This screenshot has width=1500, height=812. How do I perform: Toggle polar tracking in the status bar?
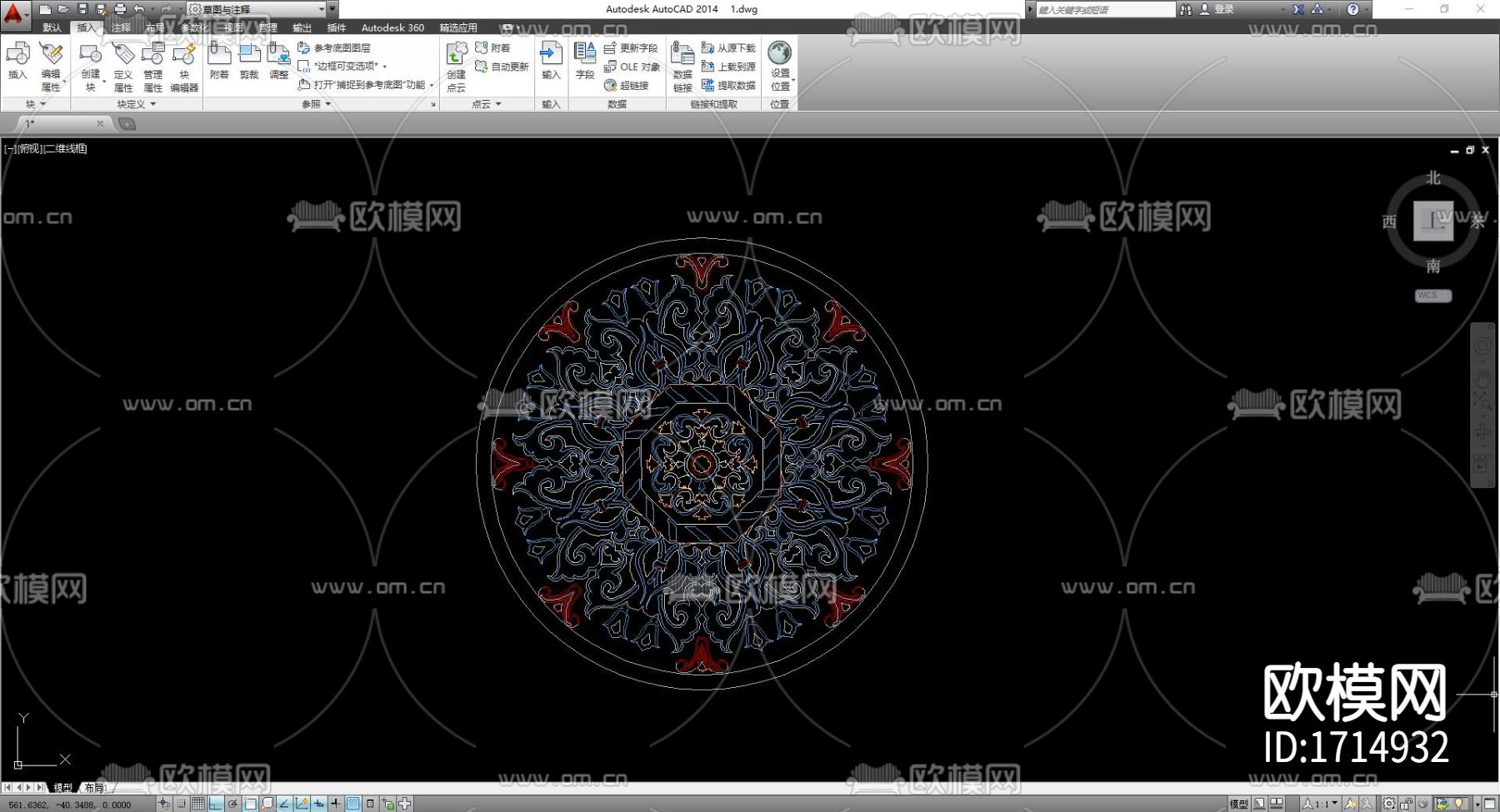(232, 804)
